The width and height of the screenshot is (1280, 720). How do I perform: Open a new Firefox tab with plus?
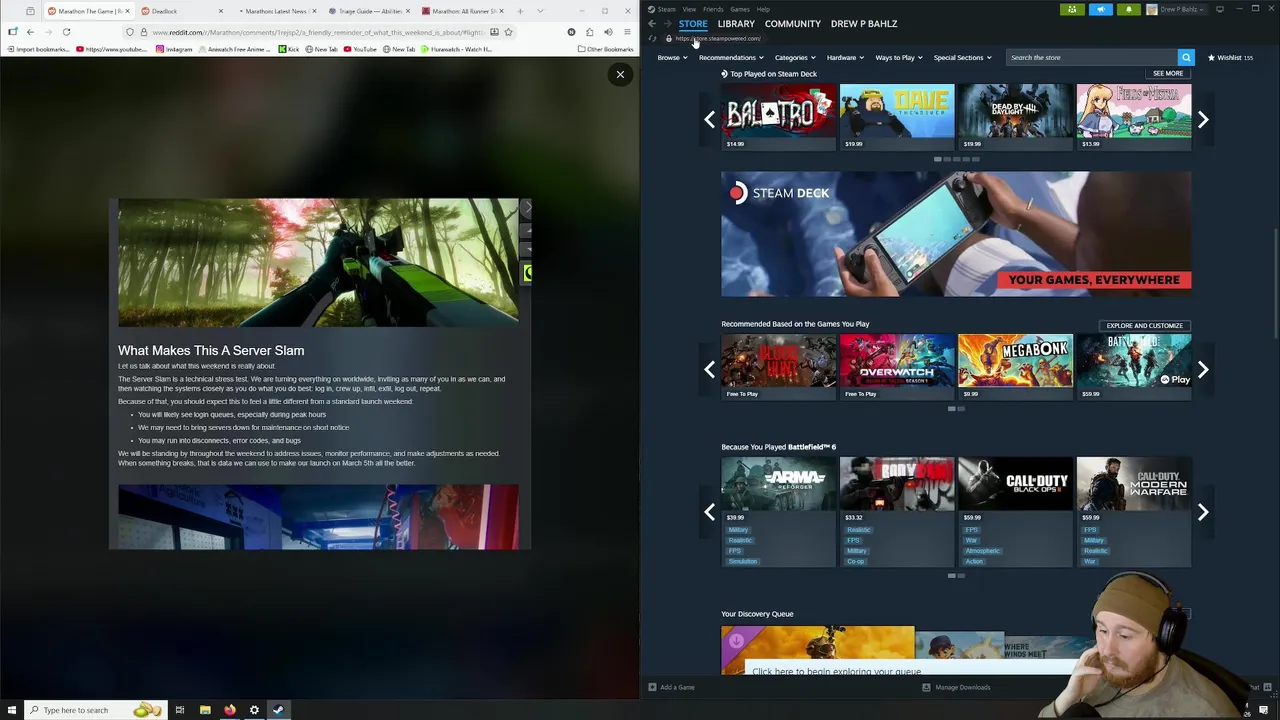[x=520, y=11]
